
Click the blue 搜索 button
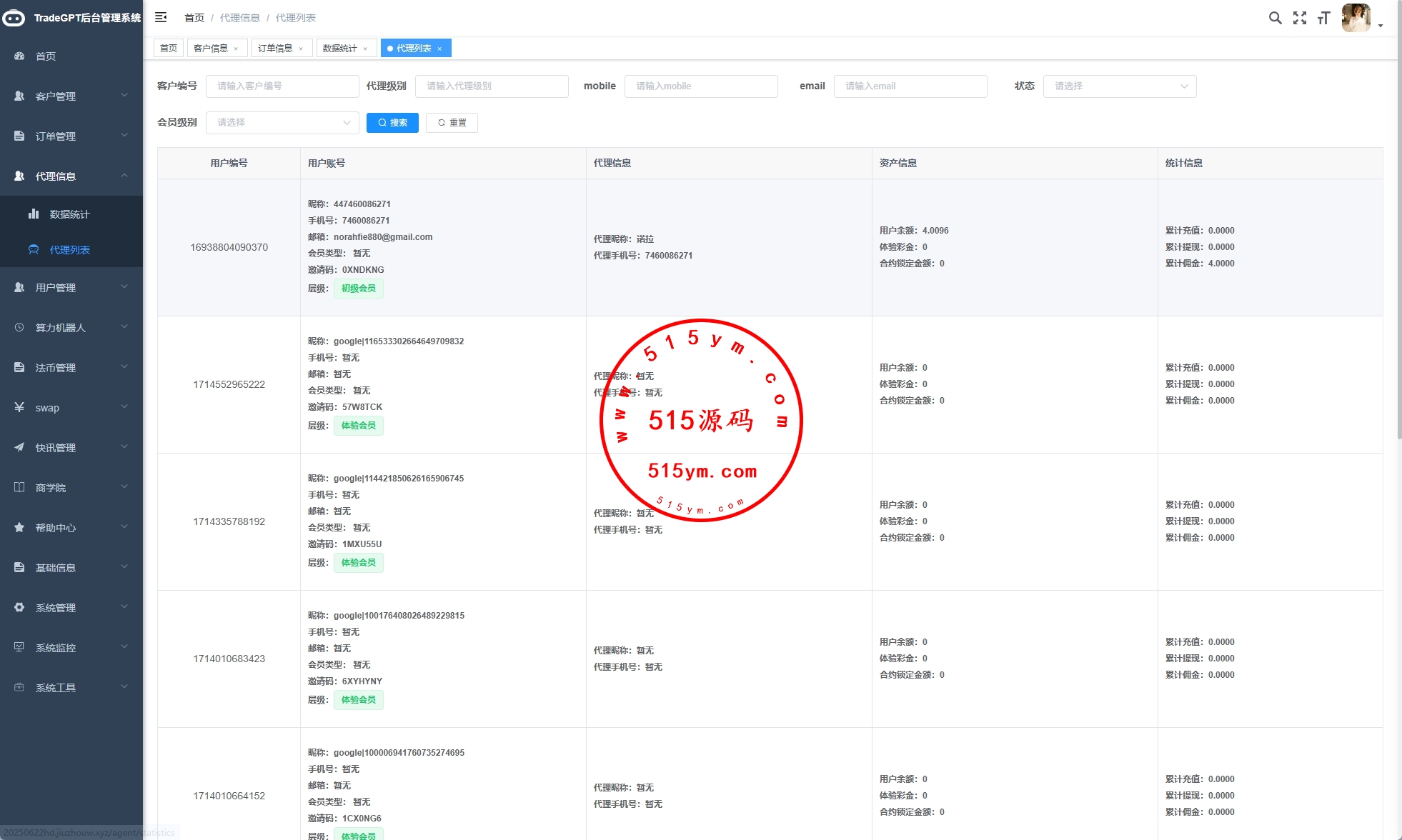tap(392, 122)
